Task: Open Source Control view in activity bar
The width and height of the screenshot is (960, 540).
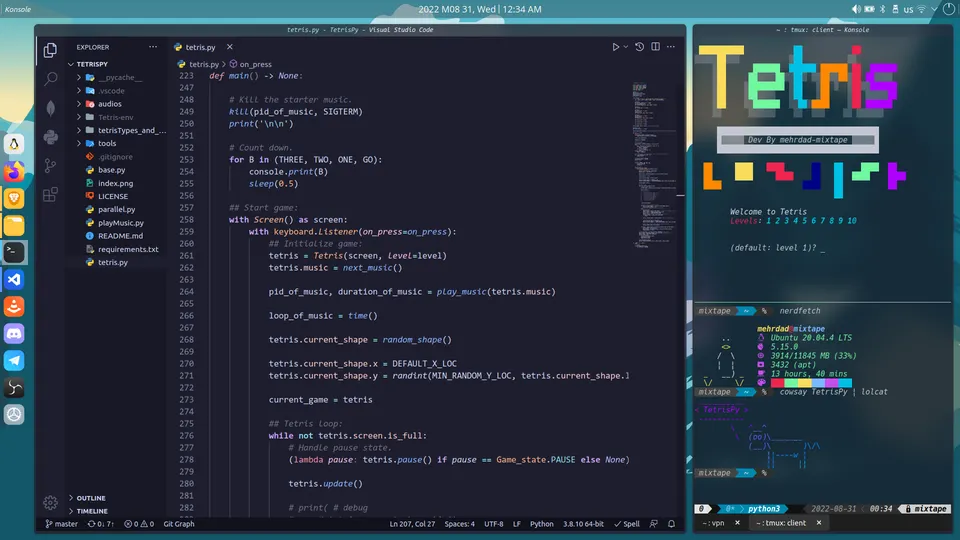Action: pos(50,166)
